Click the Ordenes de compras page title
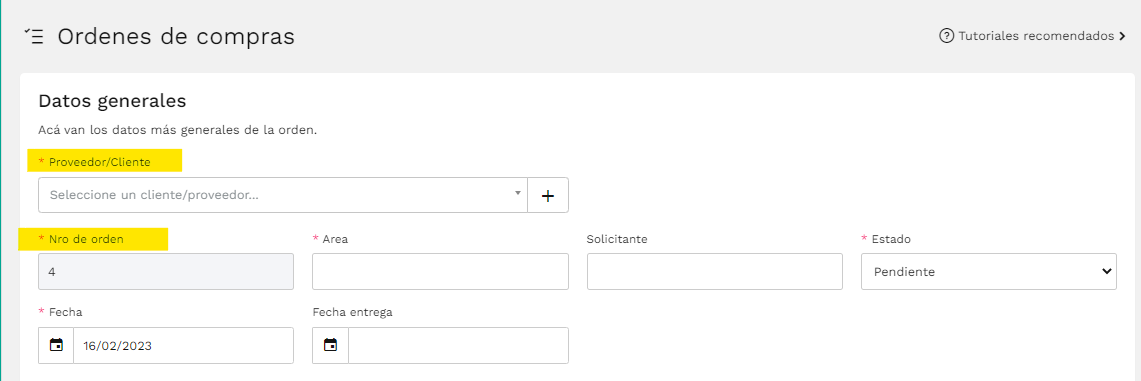The height and width of the screenshot is (381, 1141). tap(176, 36)
